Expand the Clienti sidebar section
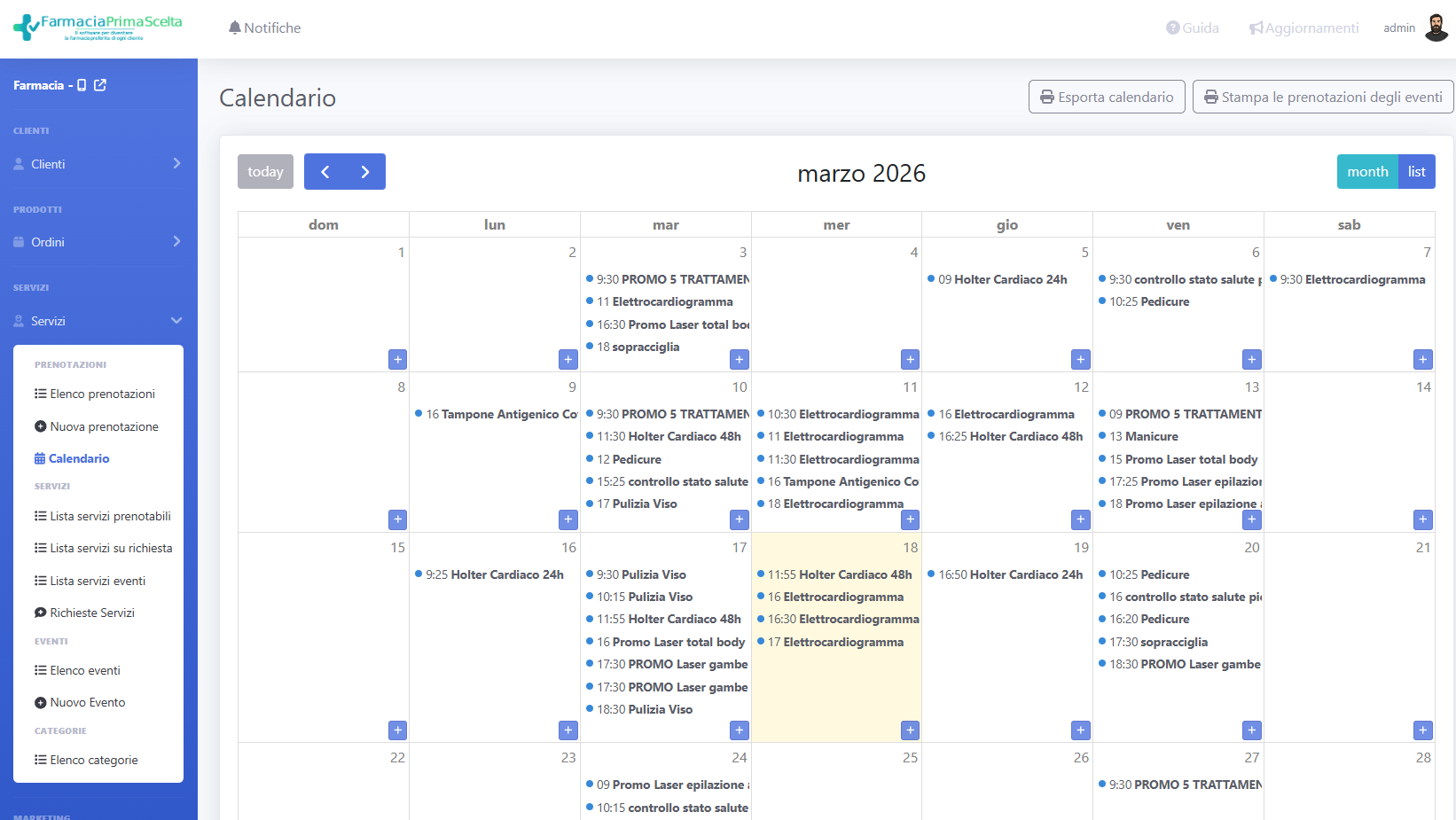This screenshot has width=1456, height=820. pyautogui.click(x=98, y=163)
